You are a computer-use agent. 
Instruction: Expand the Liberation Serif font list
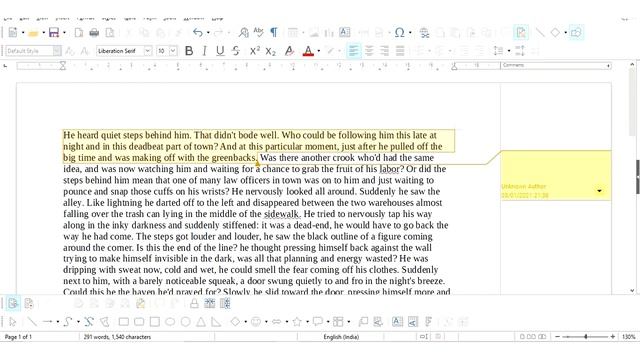point(148,51)
